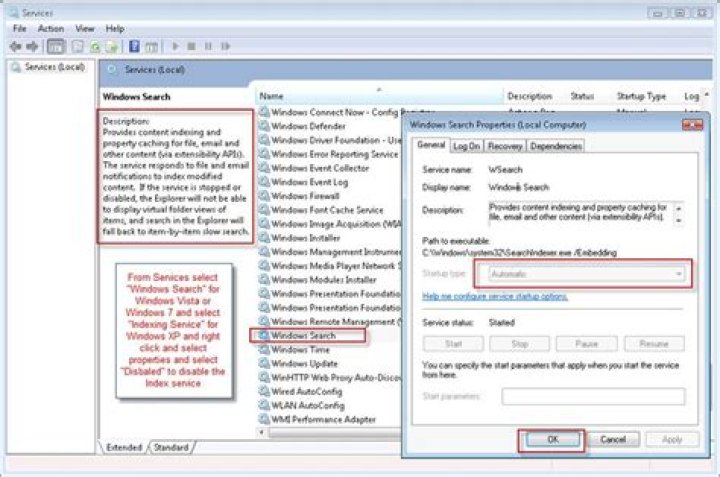Select Services (Local) in left tree

[x=53, y=67]
